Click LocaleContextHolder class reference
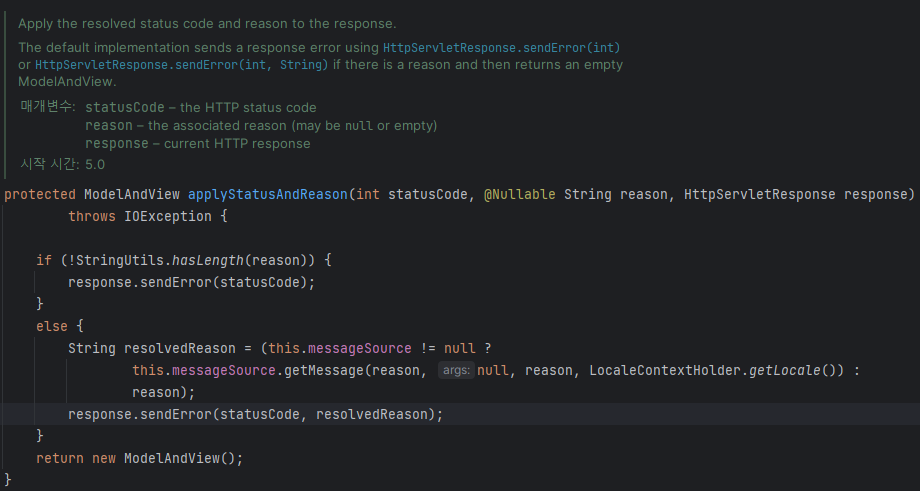Viewport: 920px width, 491px height. coord(667,371)
